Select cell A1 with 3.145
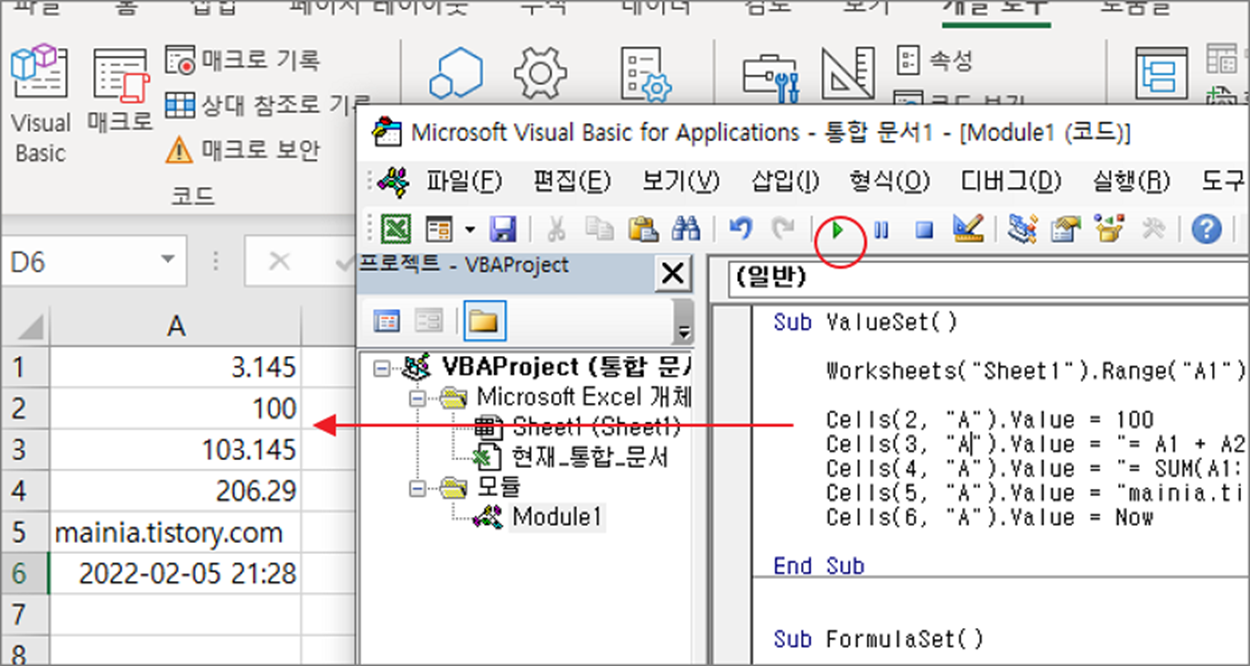Viewport: 1250px width, 666px height. [x=176, y=367]
